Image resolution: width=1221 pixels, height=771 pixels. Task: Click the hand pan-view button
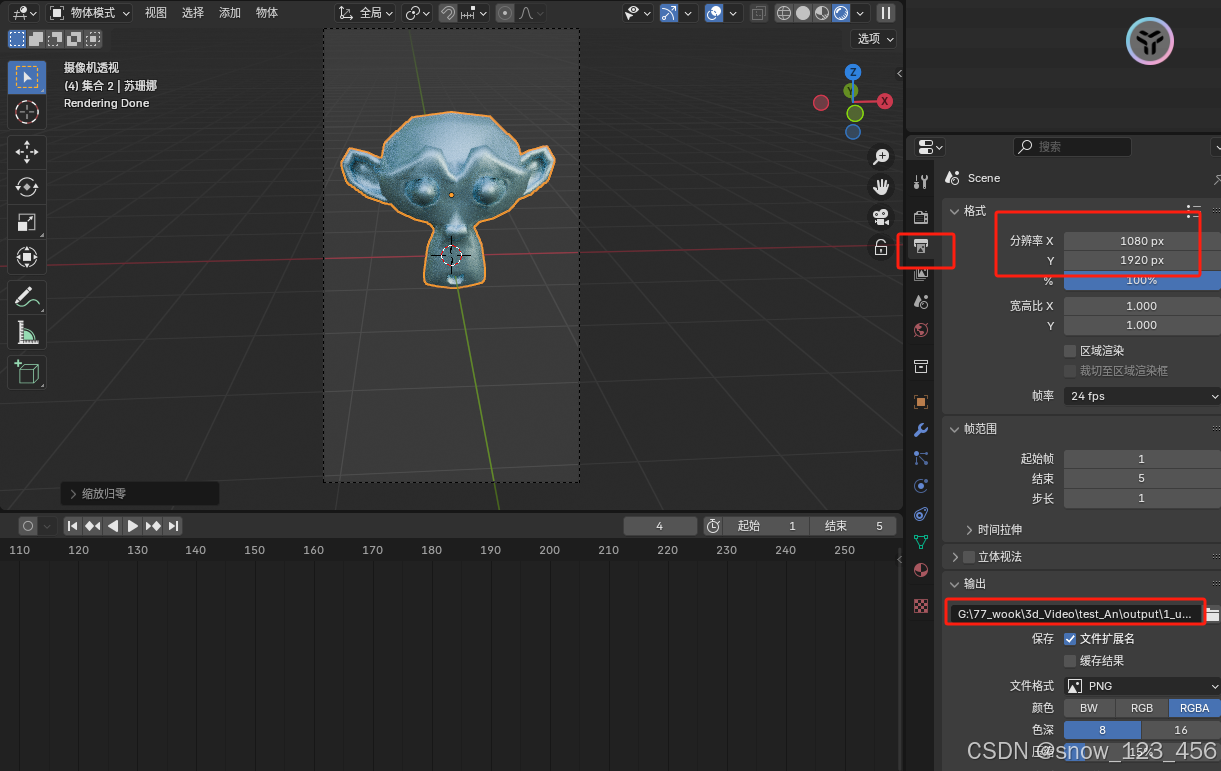881,187
